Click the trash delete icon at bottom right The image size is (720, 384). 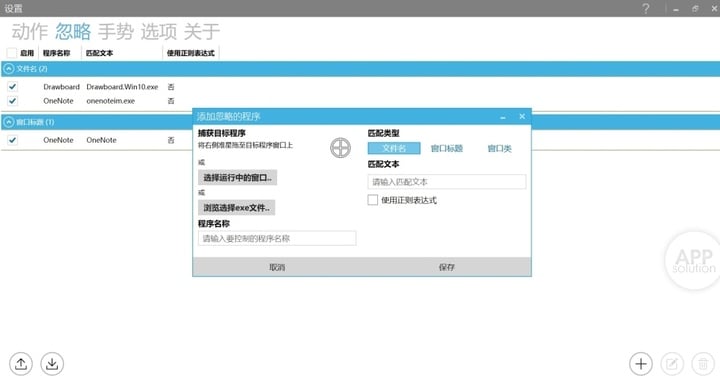(703, 364)
